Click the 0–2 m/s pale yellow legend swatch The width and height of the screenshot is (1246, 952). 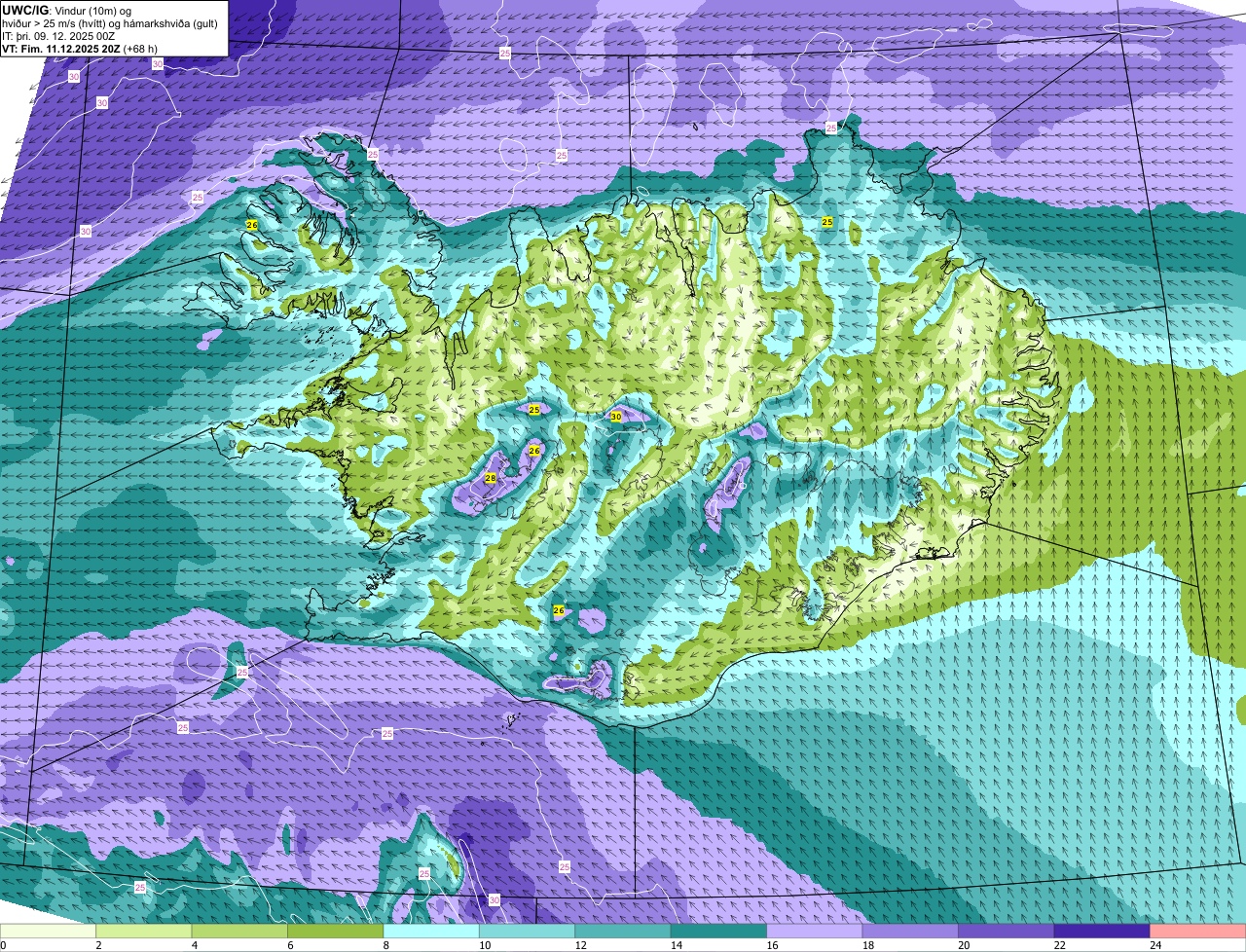(48, 932)
